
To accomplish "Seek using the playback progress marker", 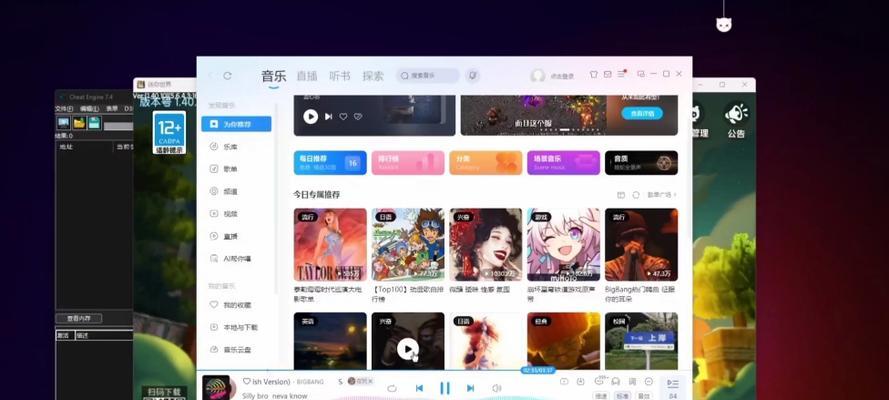I will point(537,370).
